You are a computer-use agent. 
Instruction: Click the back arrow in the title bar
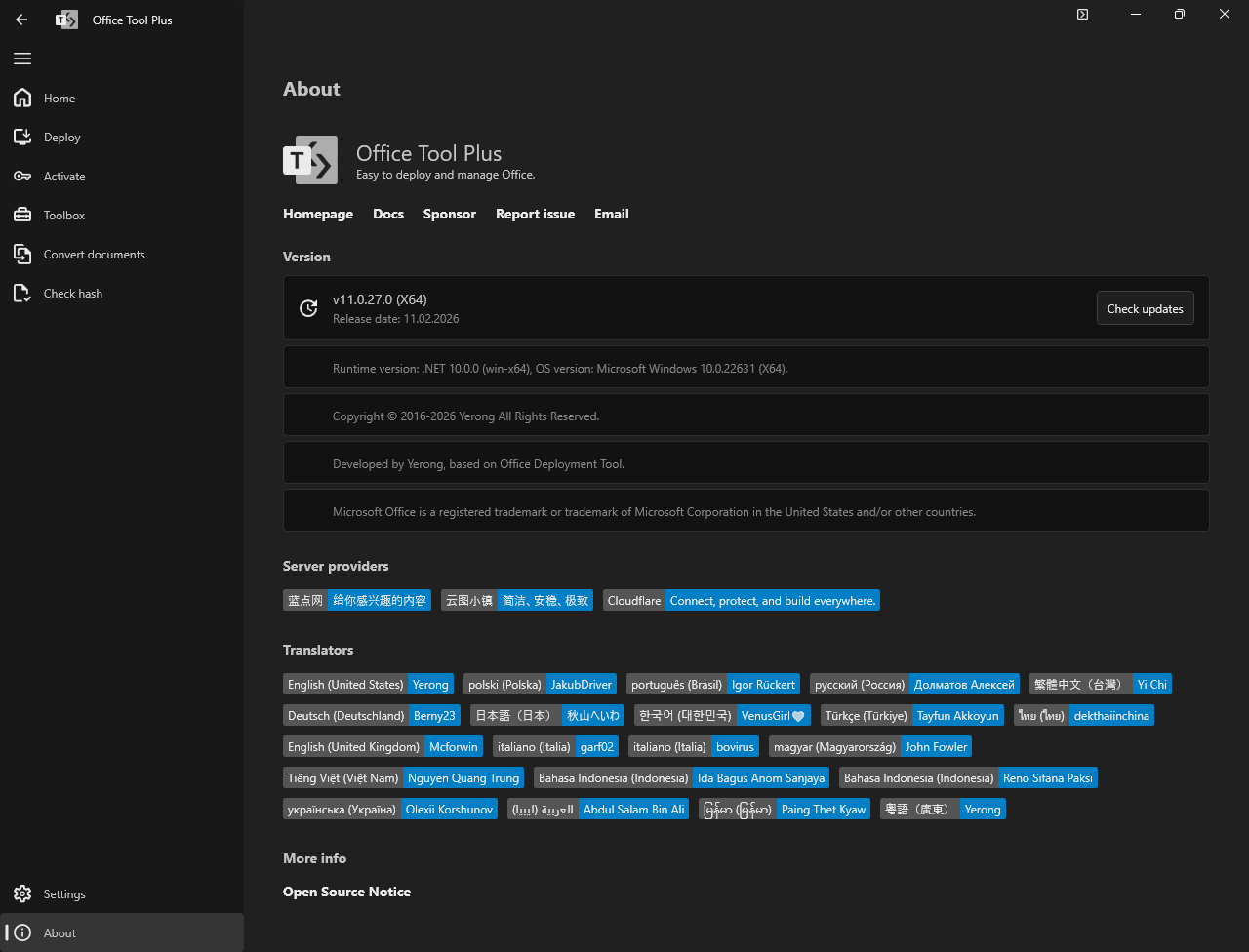click(x=21, y=20)
